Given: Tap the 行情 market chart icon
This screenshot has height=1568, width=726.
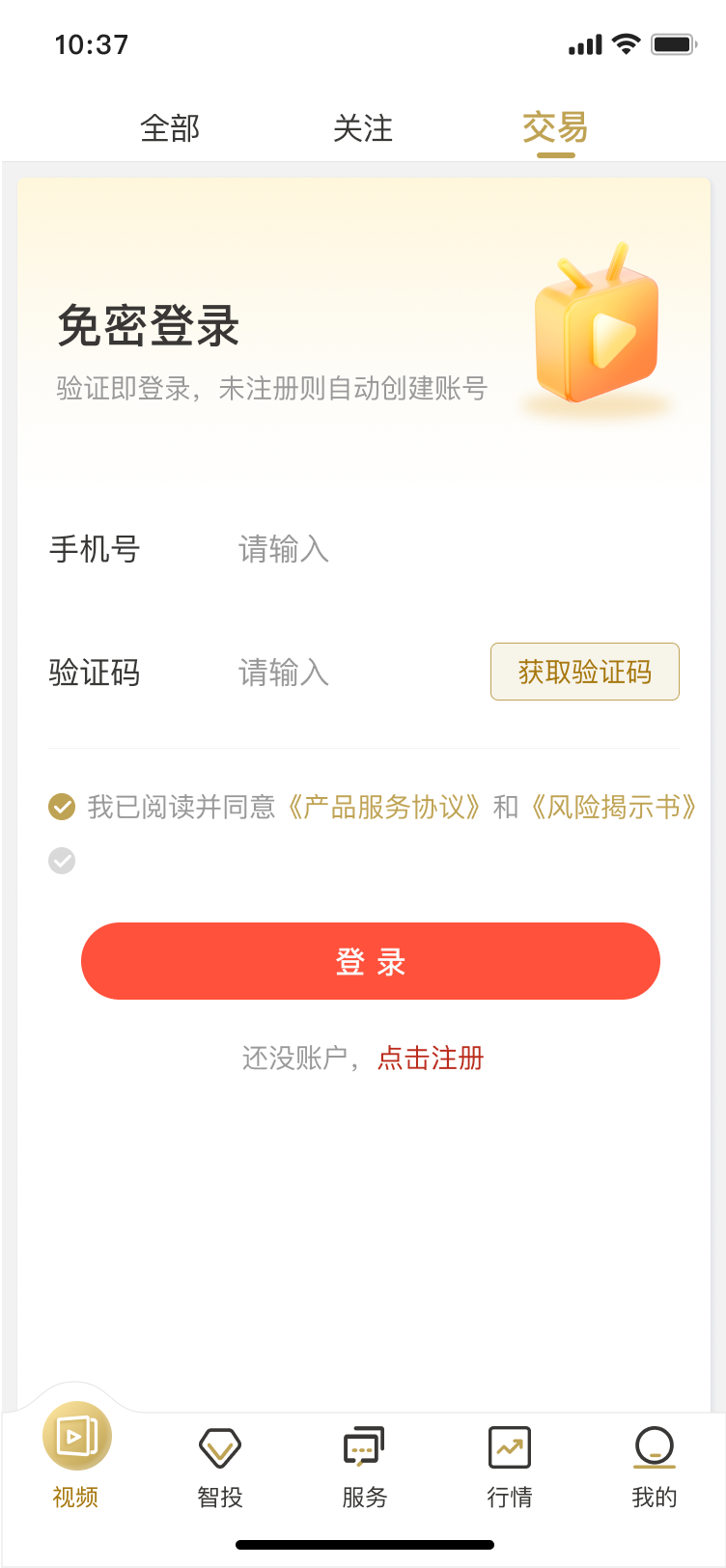Looking at the screenshot, I should tap(510, 1447).
